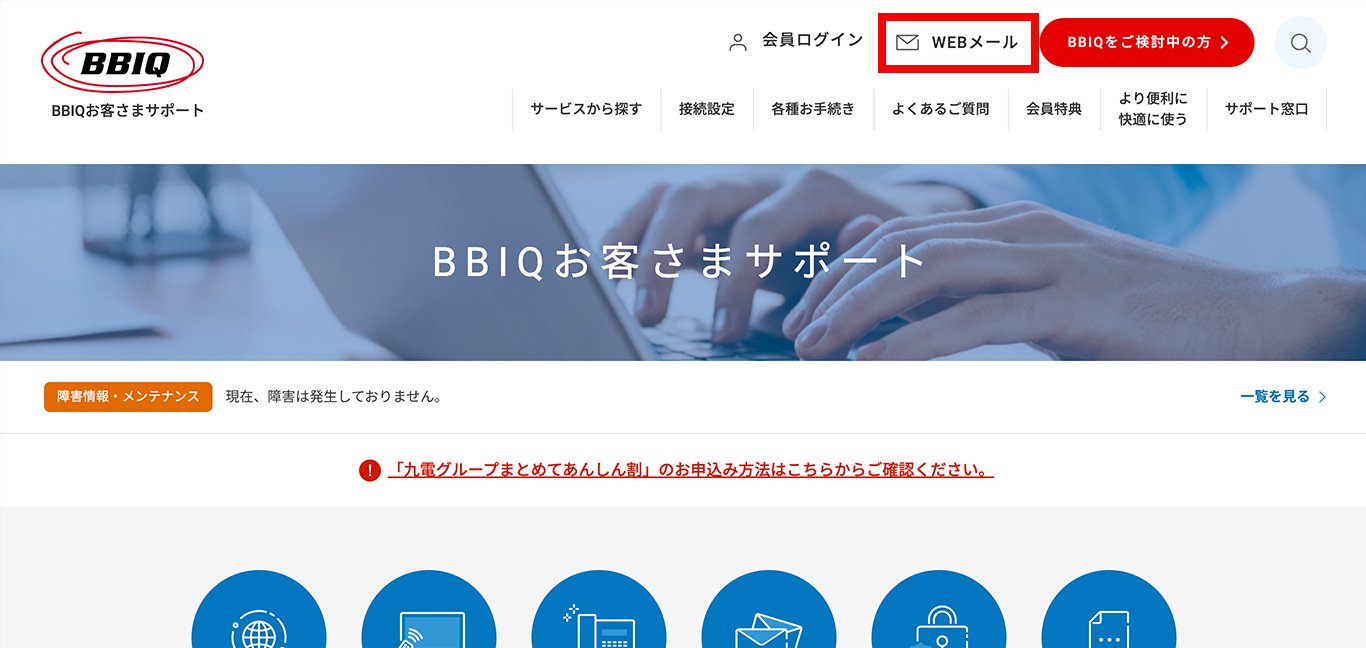Click the WEBメール envelope icon
The width and height of the screenshot is (1366, 648).
pos(907,42)
